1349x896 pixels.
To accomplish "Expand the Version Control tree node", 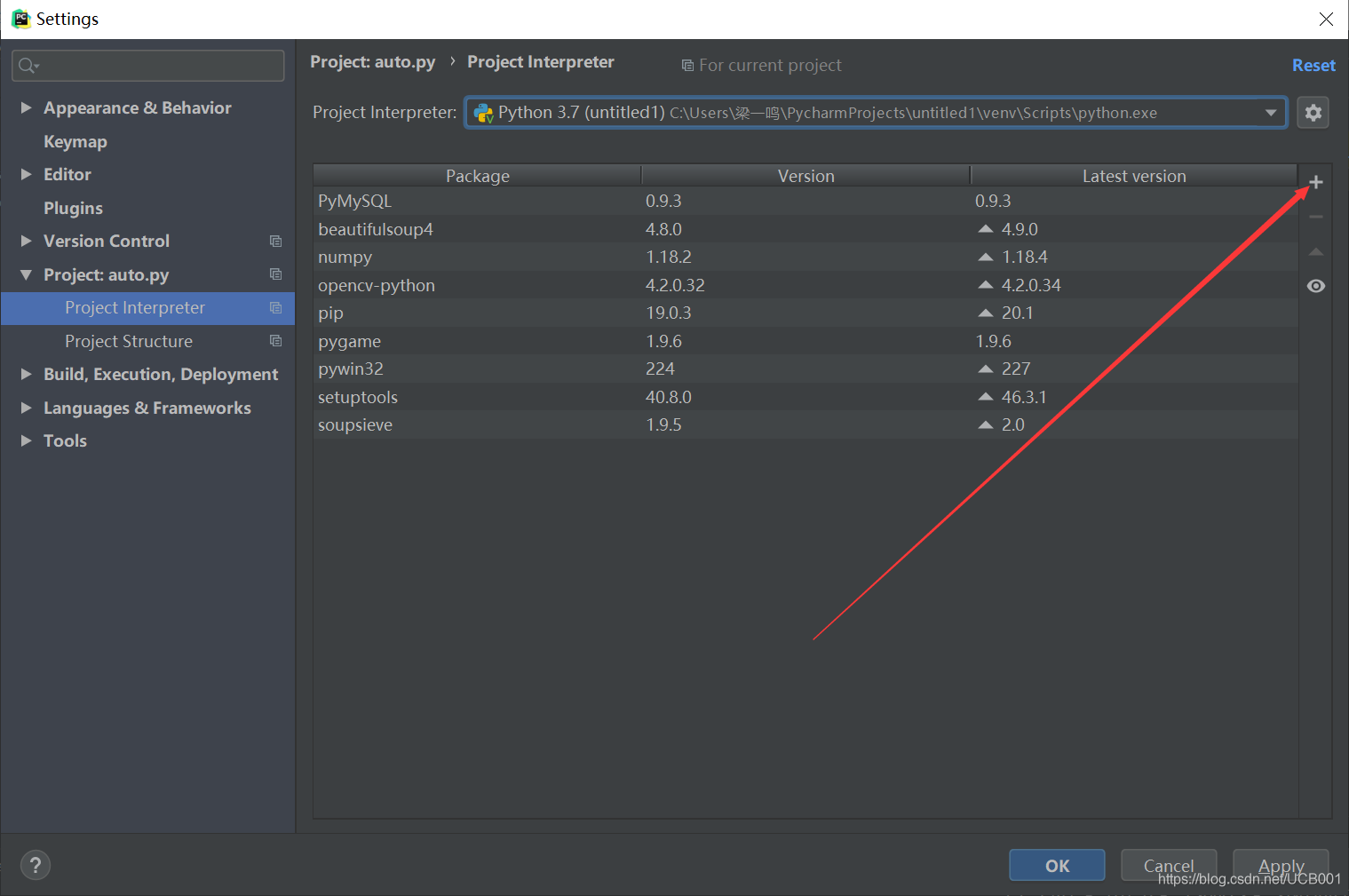I will coord(26,241).
